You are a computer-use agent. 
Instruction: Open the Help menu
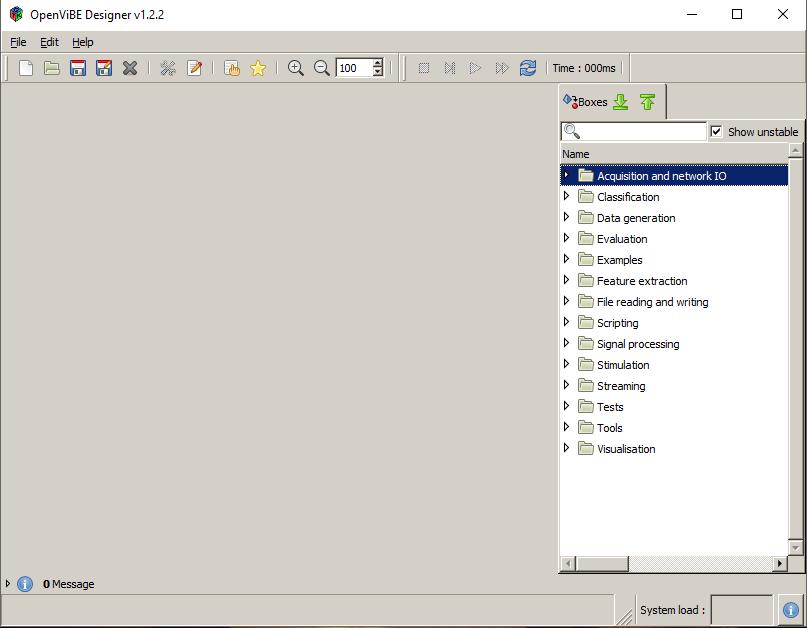pos(82,42)
